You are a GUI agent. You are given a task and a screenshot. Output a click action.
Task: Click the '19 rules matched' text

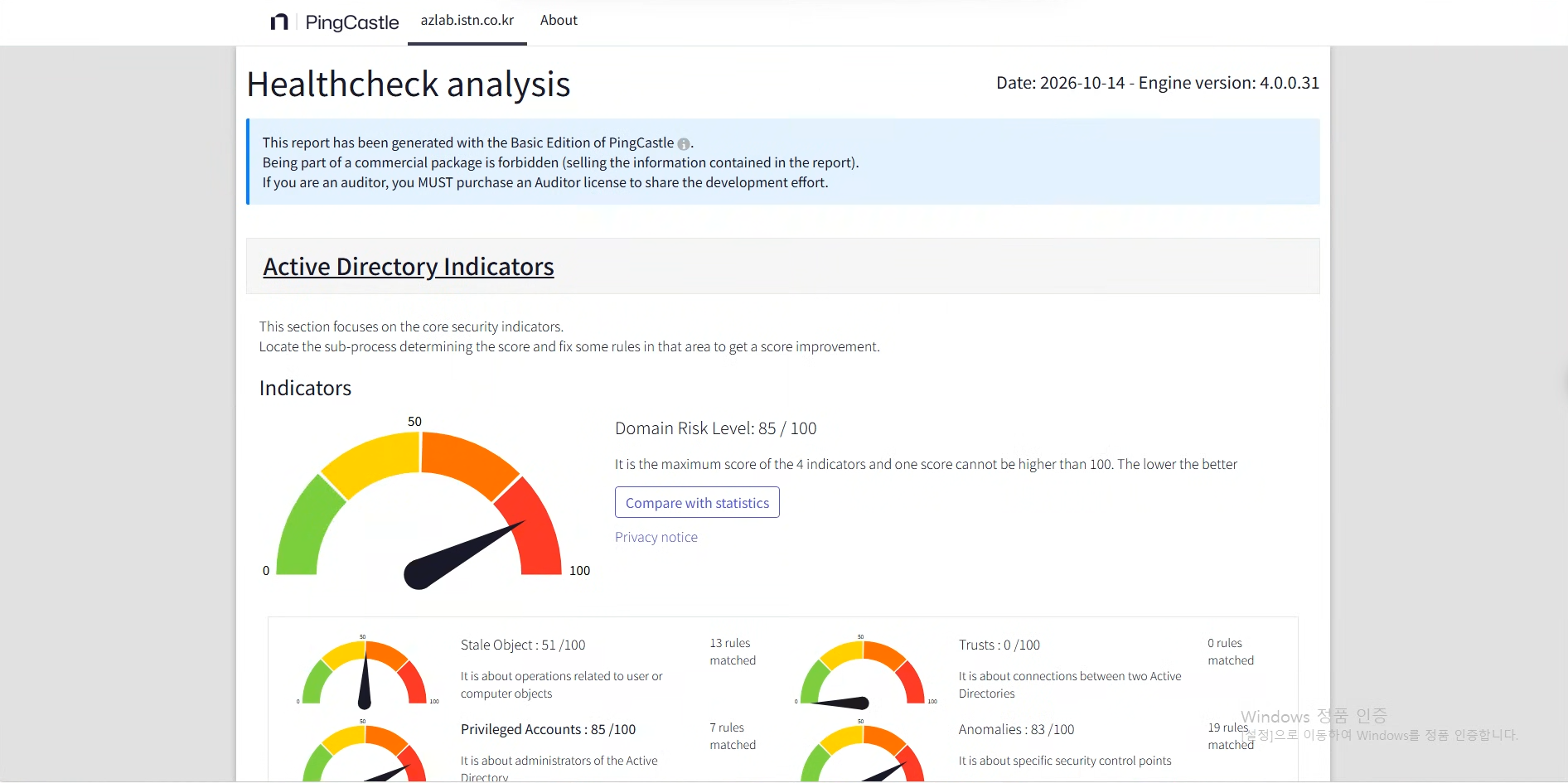[x=1231, y=736]
